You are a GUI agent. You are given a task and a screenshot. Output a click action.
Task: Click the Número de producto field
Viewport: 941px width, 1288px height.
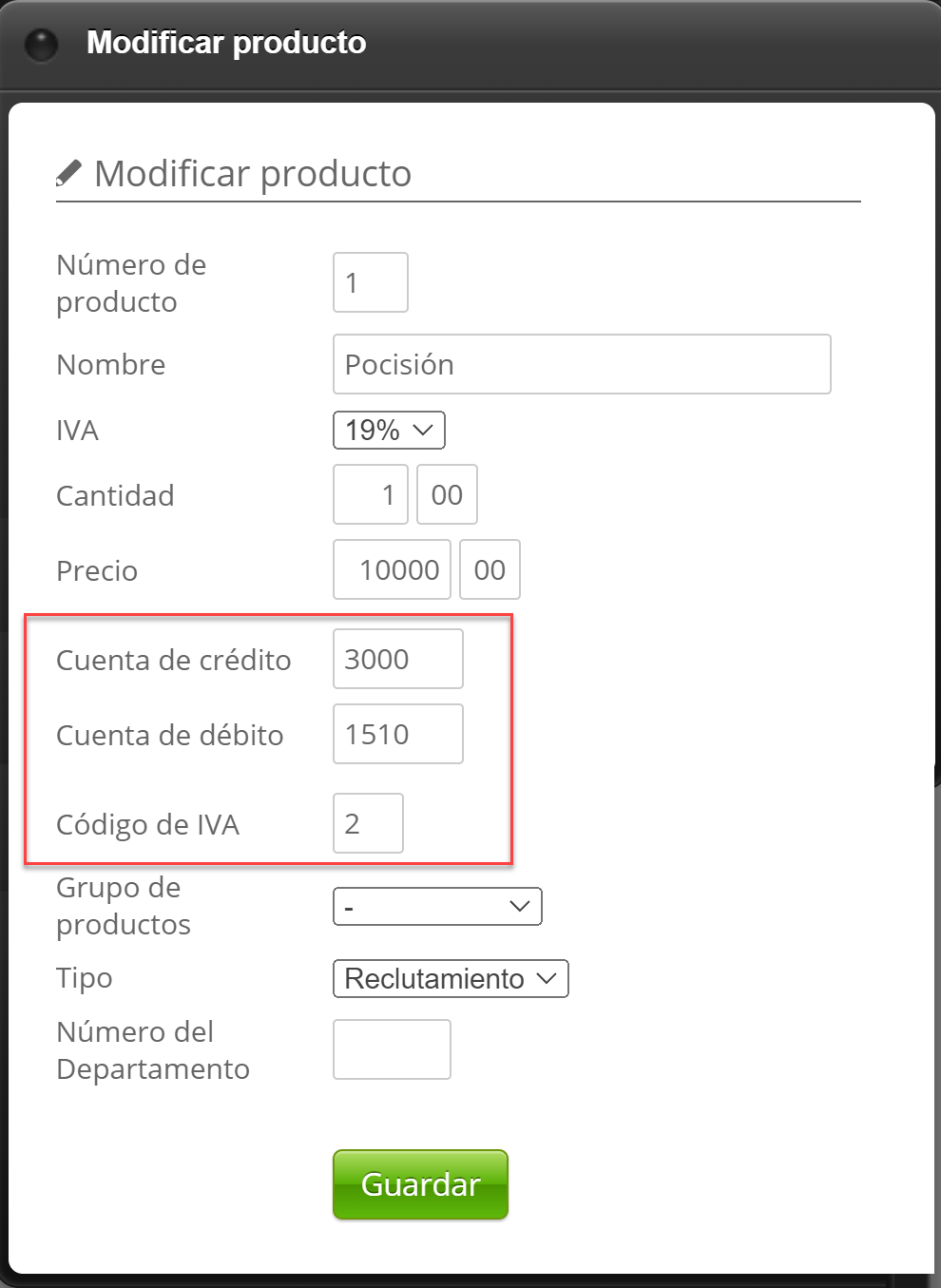371,282
